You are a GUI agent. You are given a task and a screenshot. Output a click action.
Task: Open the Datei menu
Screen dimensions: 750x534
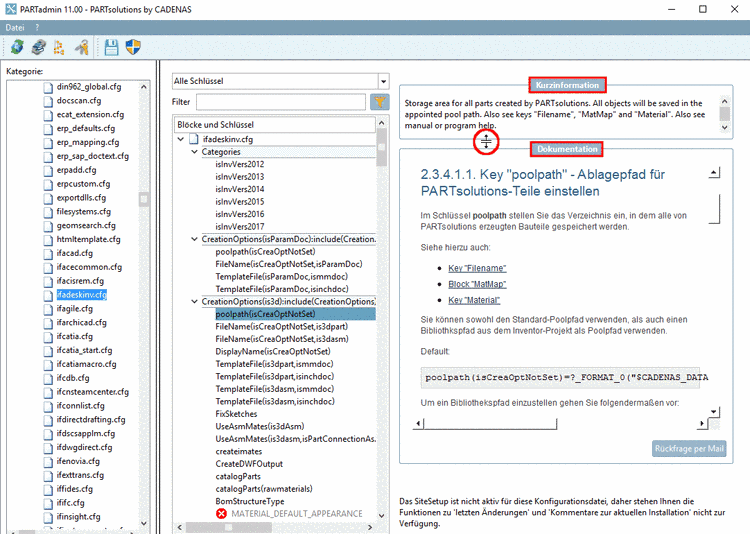15,28
